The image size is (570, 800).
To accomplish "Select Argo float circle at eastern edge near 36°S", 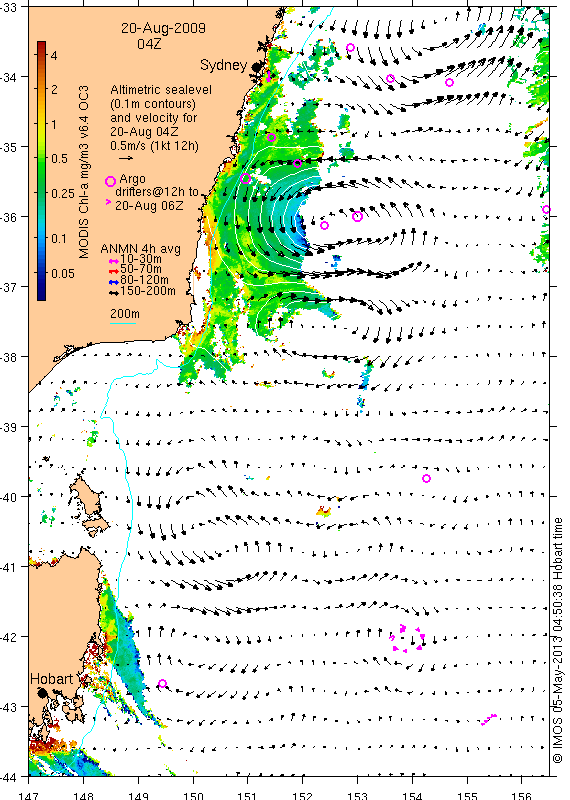I will click(x=546, y=209).
